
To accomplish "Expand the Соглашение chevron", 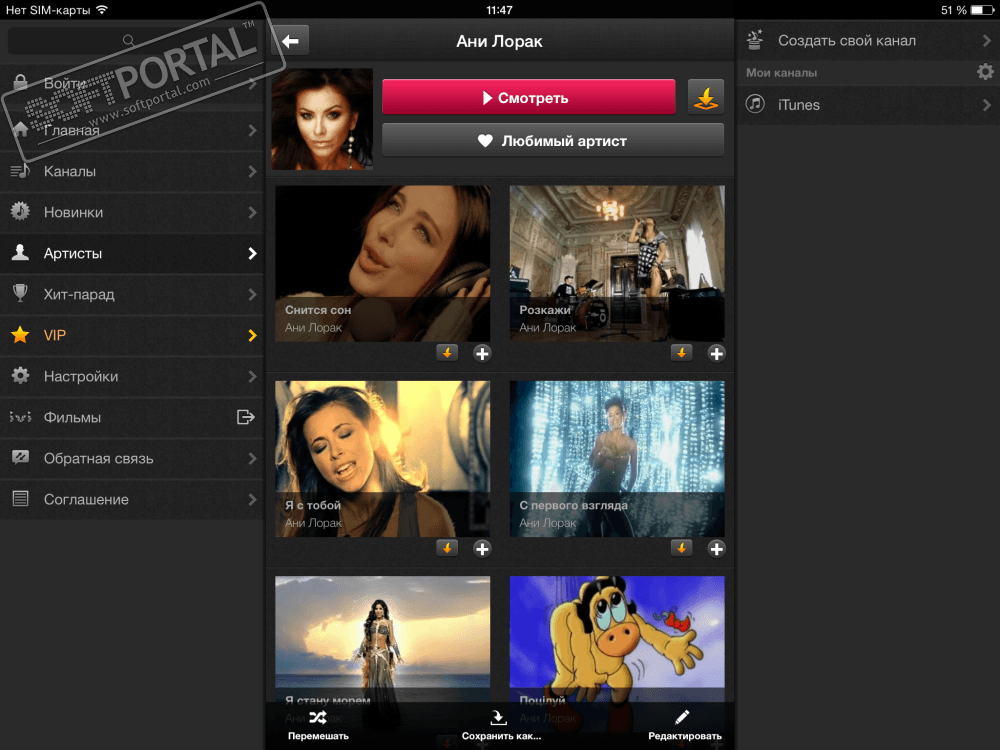I will pyautogui.click(x=253, y=499).
